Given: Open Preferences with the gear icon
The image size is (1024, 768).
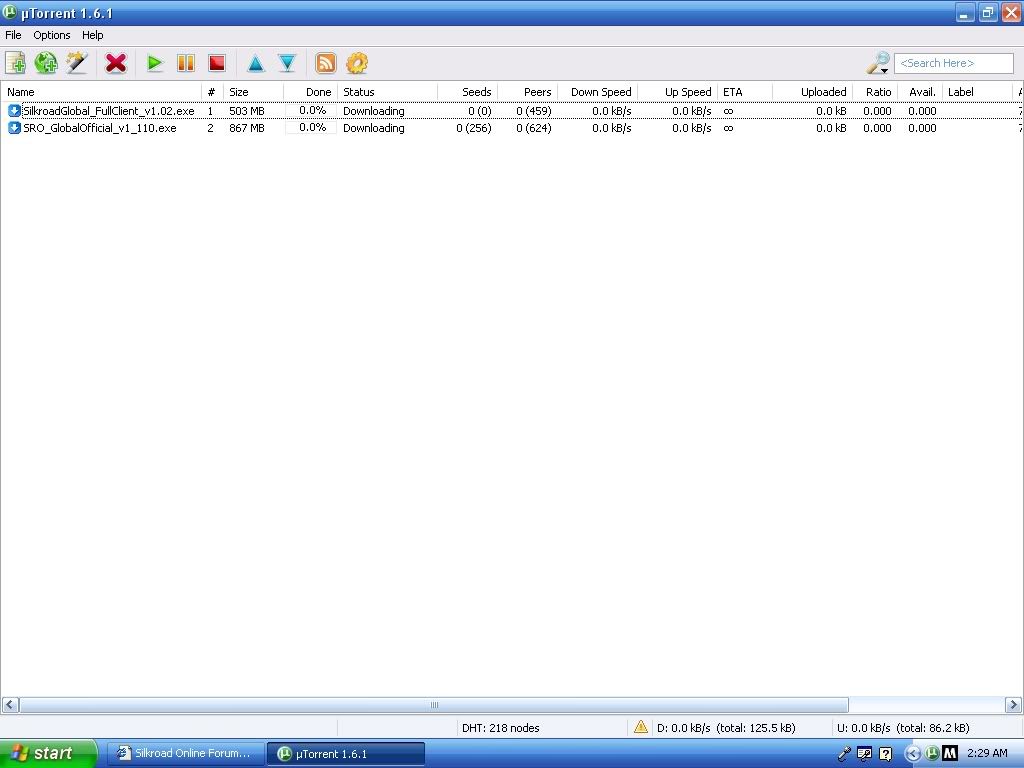Looking at the screenshot, I should tap(357, 63).
